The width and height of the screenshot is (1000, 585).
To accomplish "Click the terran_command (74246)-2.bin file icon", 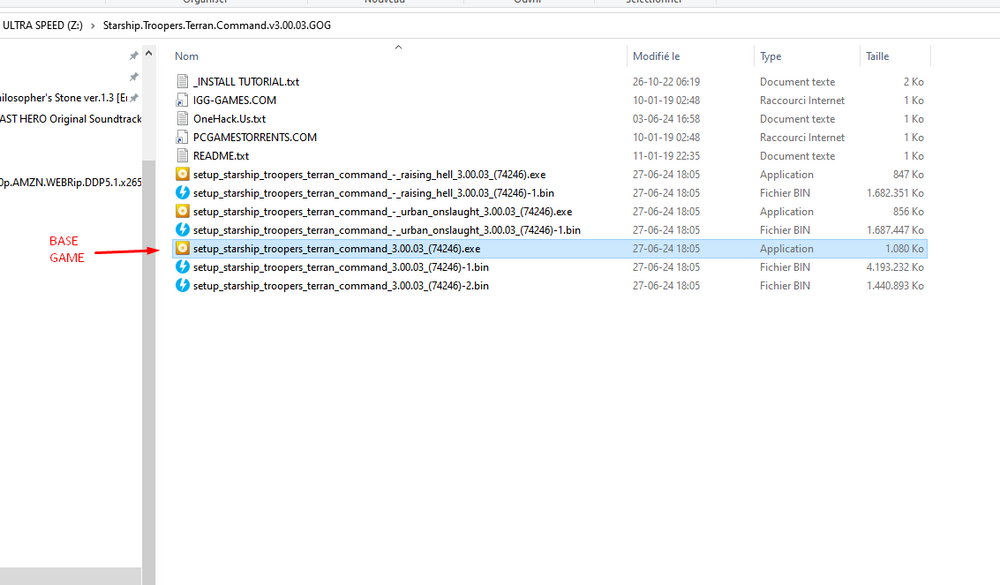I will coord(182,285).
